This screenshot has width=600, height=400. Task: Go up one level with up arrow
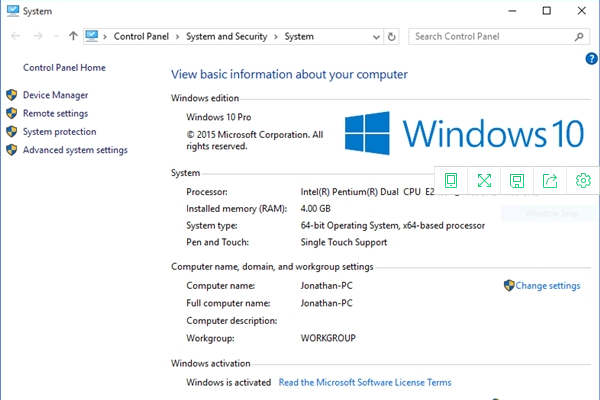[x=73, y=36]
